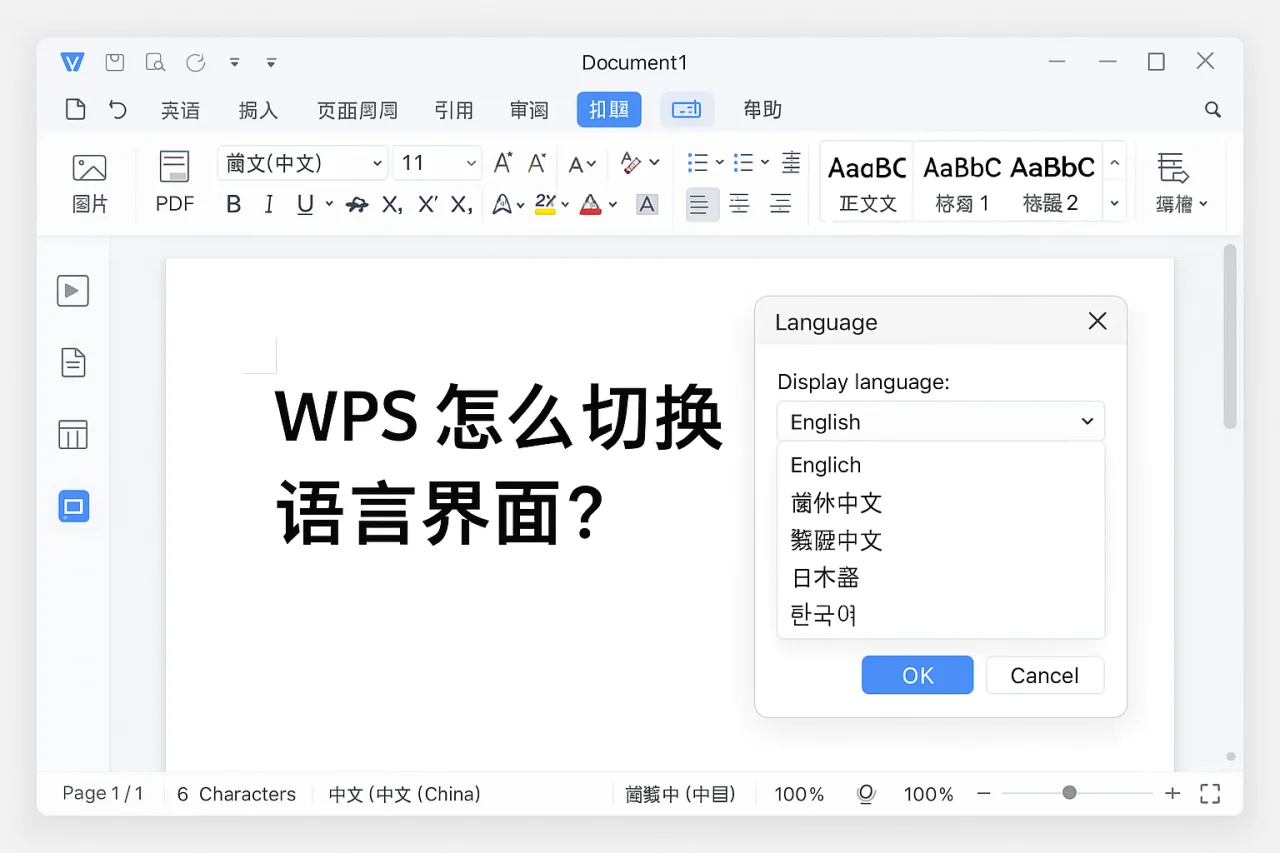Apply text highlight color
The height and width of the screenshot is (853, 1280).
click(x=545, y=204)
